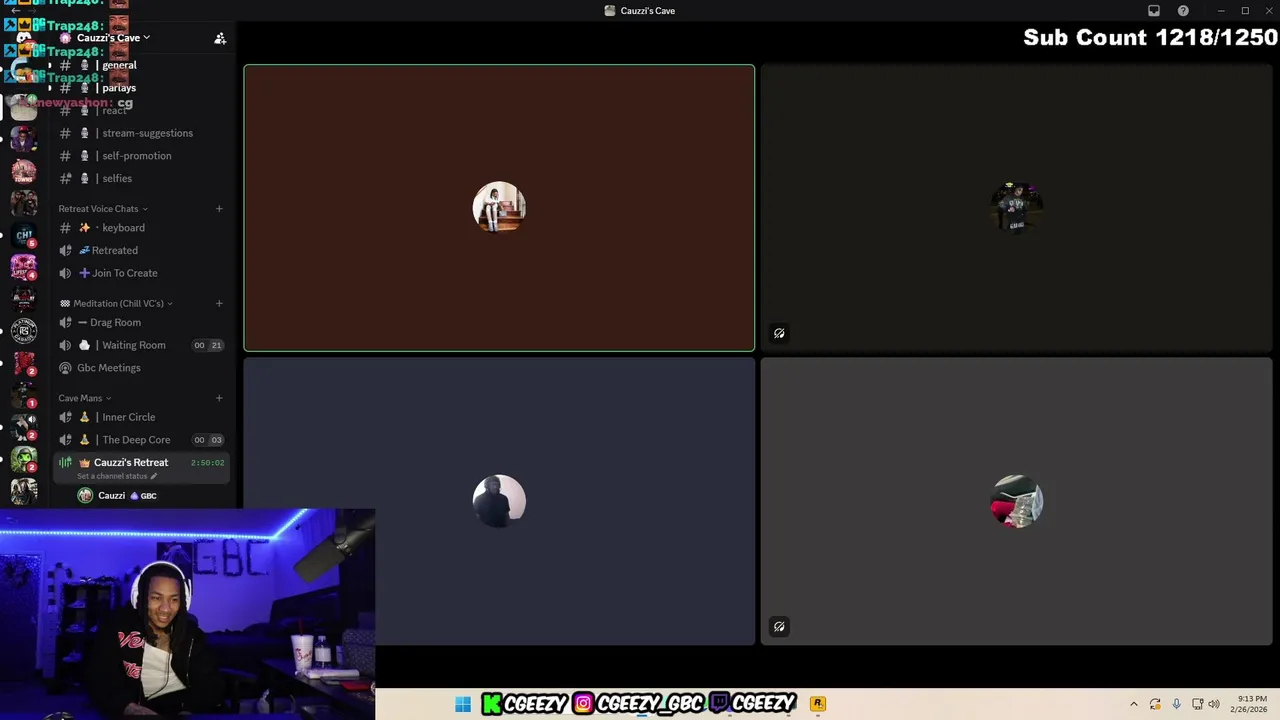Join The Deep Core voice channel
The height and width of the screenshot is (720, 1280).
click(140, 440)
